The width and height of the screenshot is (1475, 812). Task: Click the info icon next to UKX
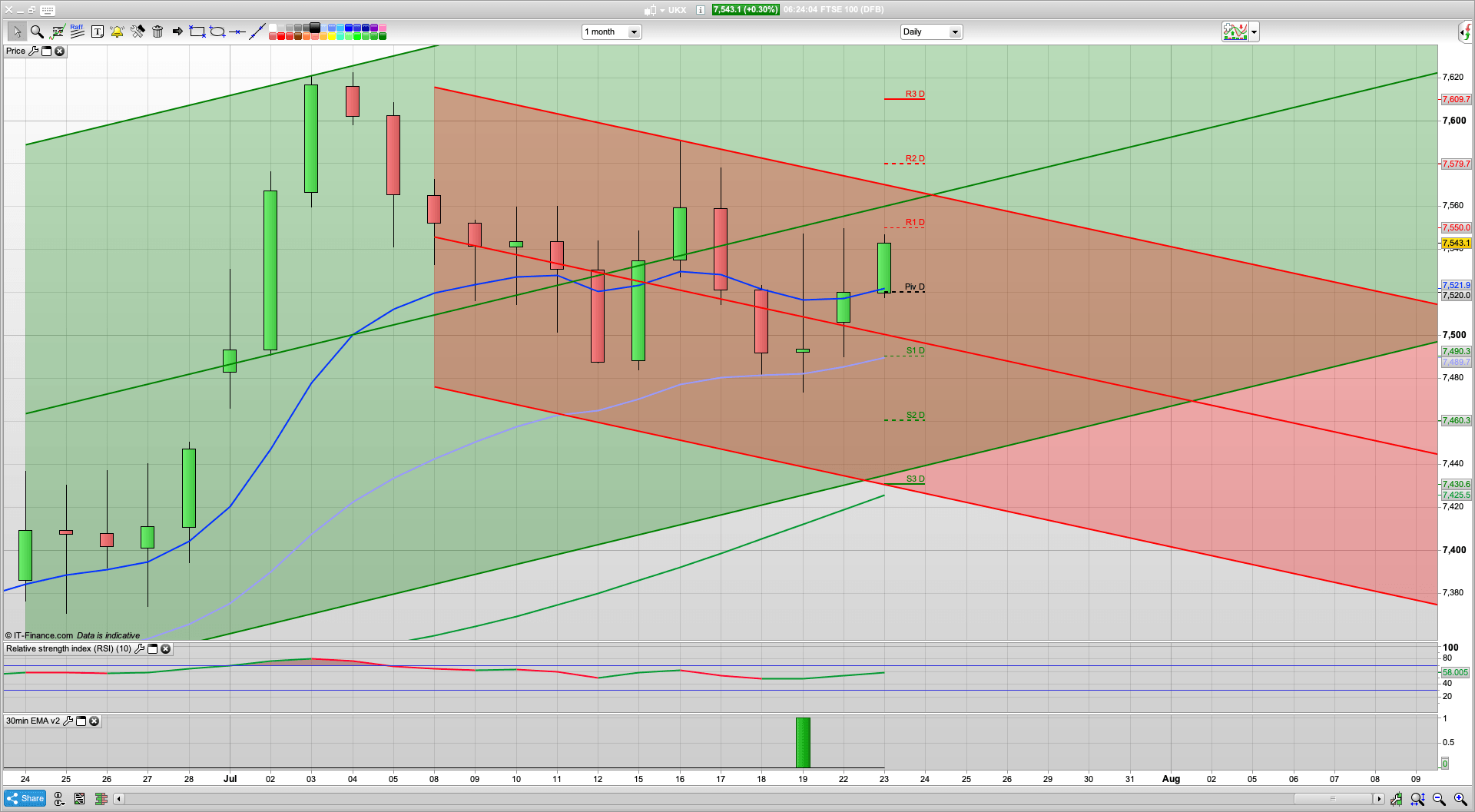coord(700,10)
